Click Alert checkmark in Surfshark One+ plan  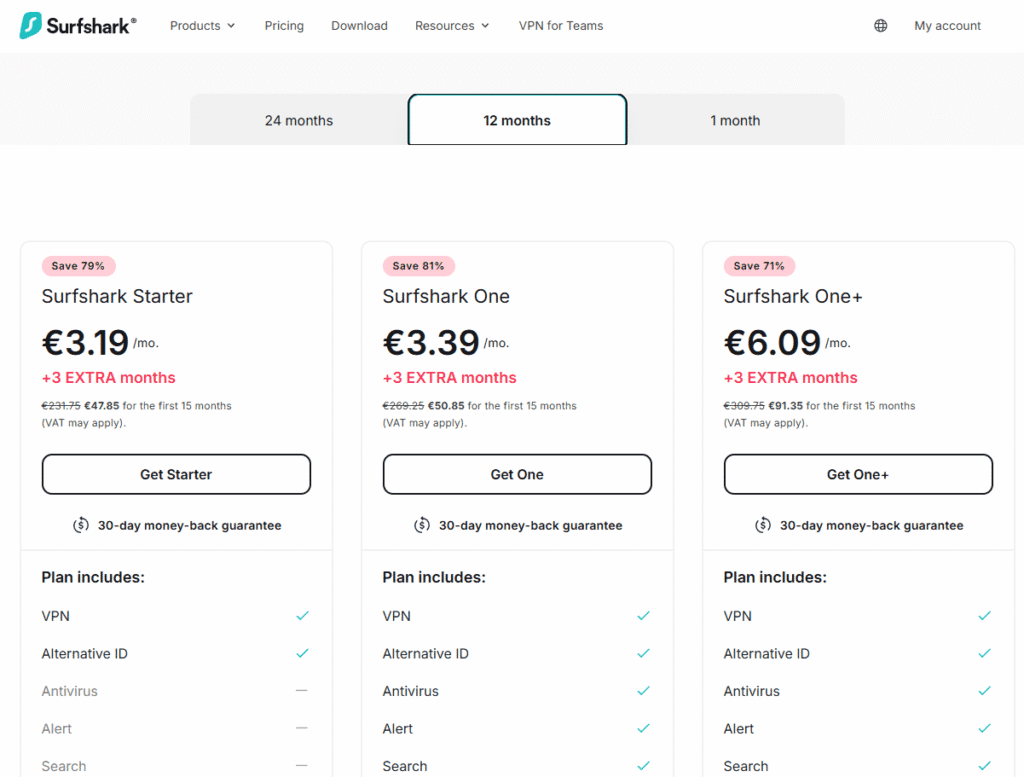click(x=984, y=728)
